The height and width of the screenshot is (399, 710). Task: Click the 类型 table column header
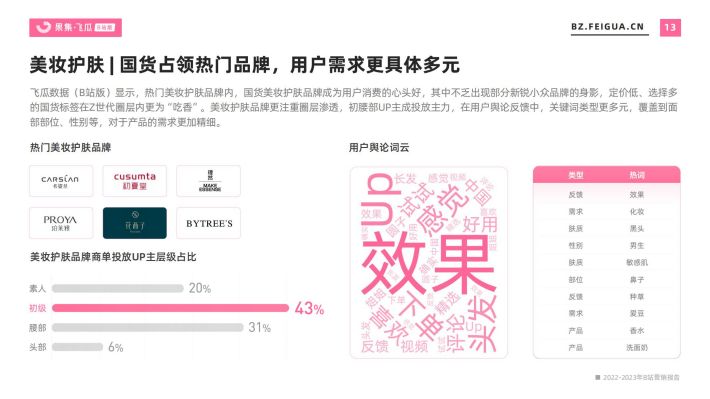point(576,175)
